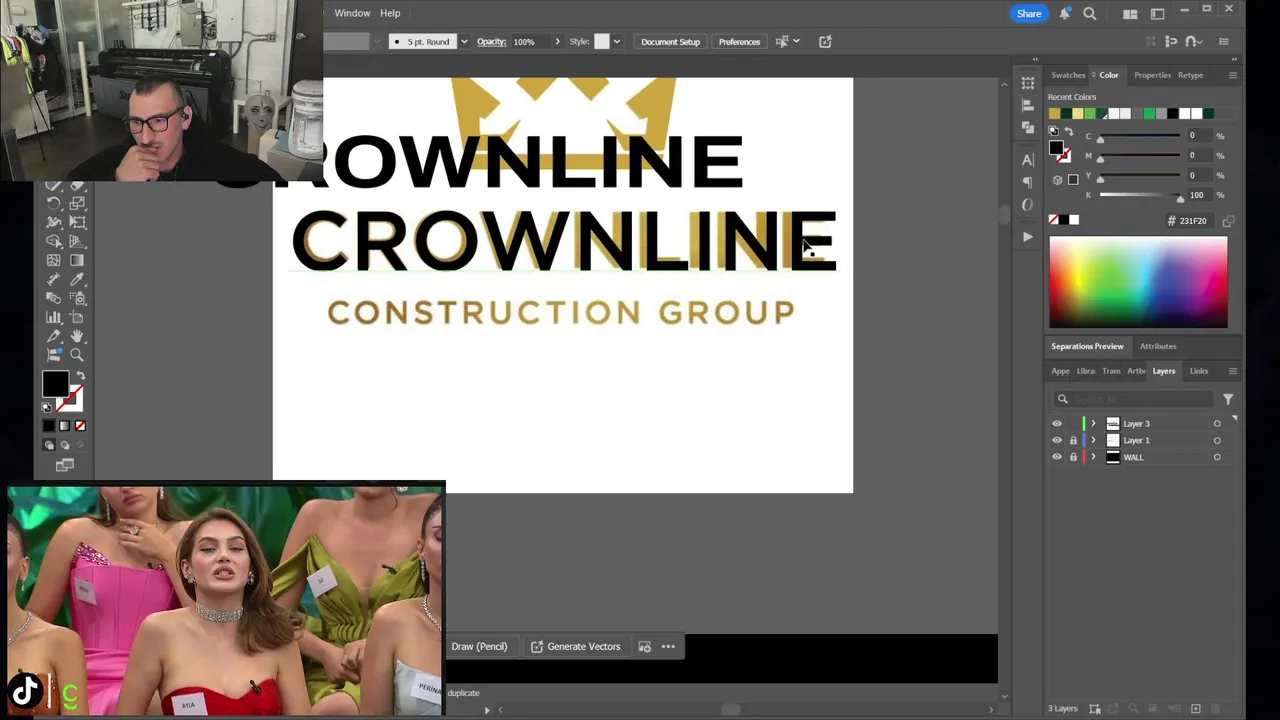Set None mode under fill box
Image resolution: width=1280 pixels, height=720 pixels.
(80, 426)
